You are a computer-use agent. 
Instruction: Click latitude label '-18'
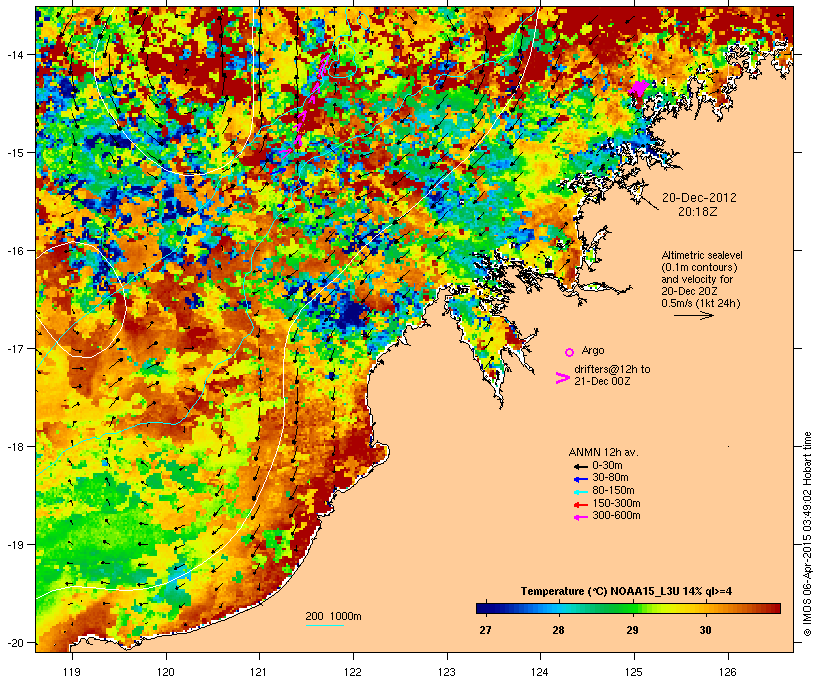pyautogui.click(x=14, y=447)
